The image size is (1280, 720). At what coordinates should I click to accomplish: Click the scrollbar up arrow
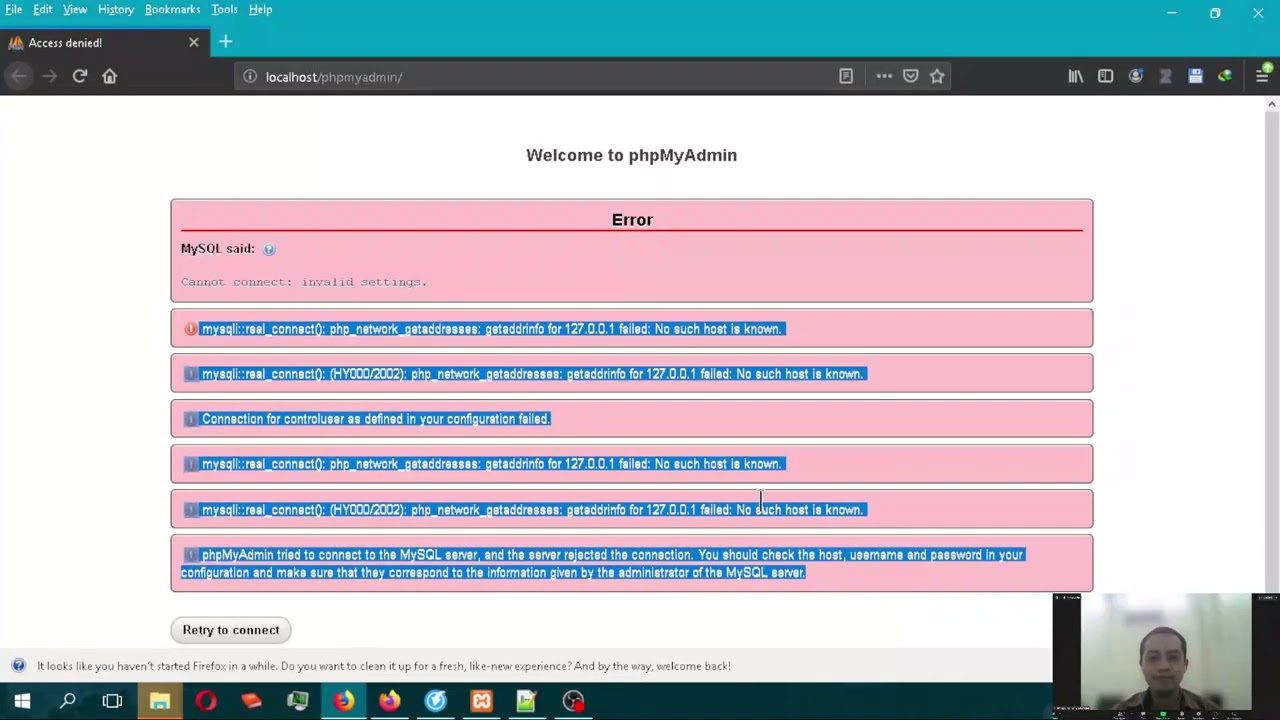pos(1272,104)
